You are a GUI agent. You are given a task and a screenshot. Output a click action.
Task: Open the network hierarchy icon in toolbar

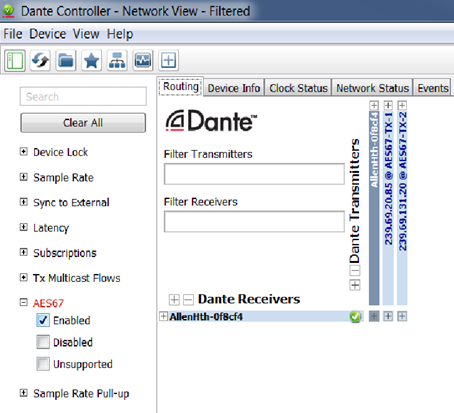(117, 60)
